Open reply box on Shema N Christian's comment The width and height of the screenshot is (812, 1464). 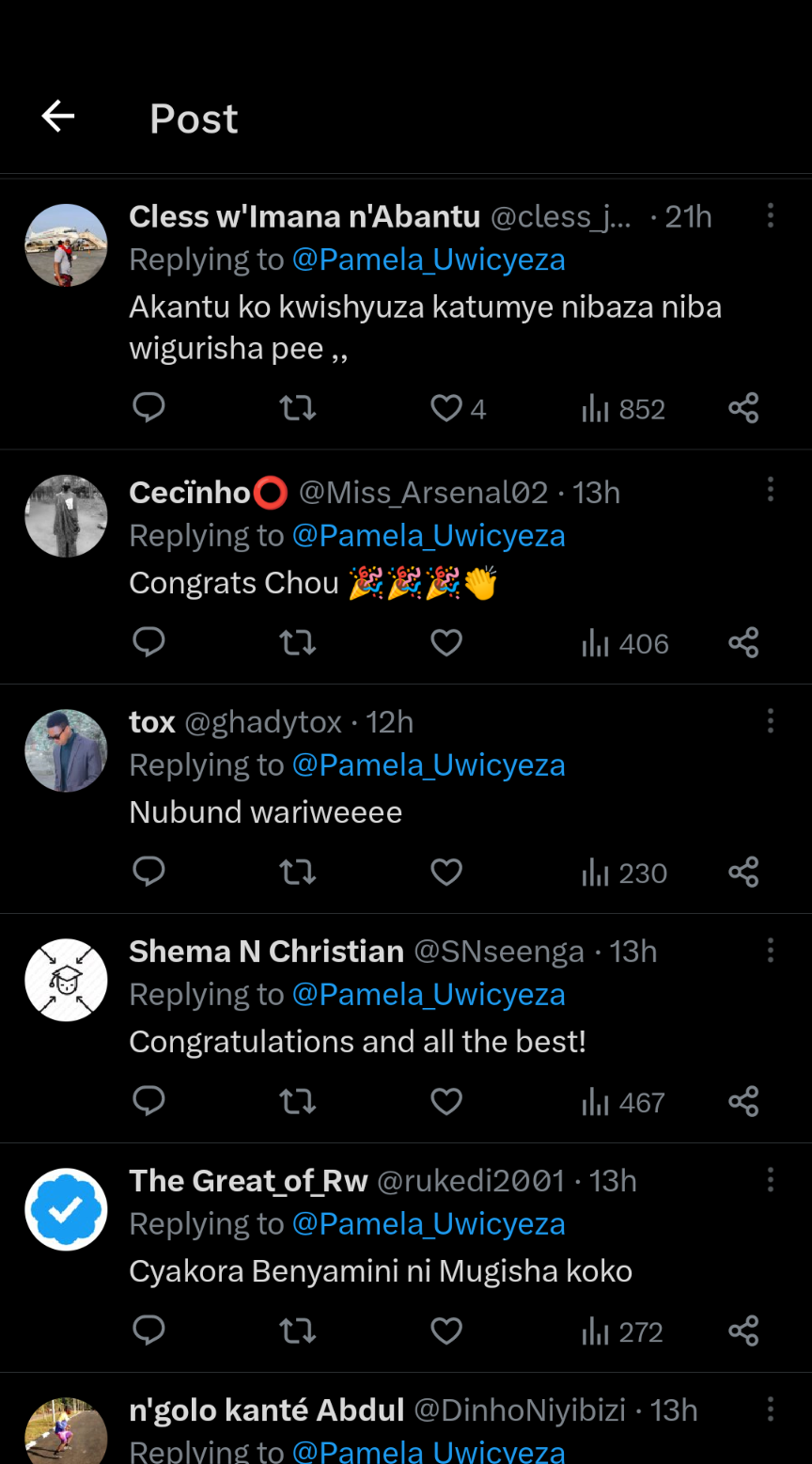pyautogui.click(x=148, y=1102)
